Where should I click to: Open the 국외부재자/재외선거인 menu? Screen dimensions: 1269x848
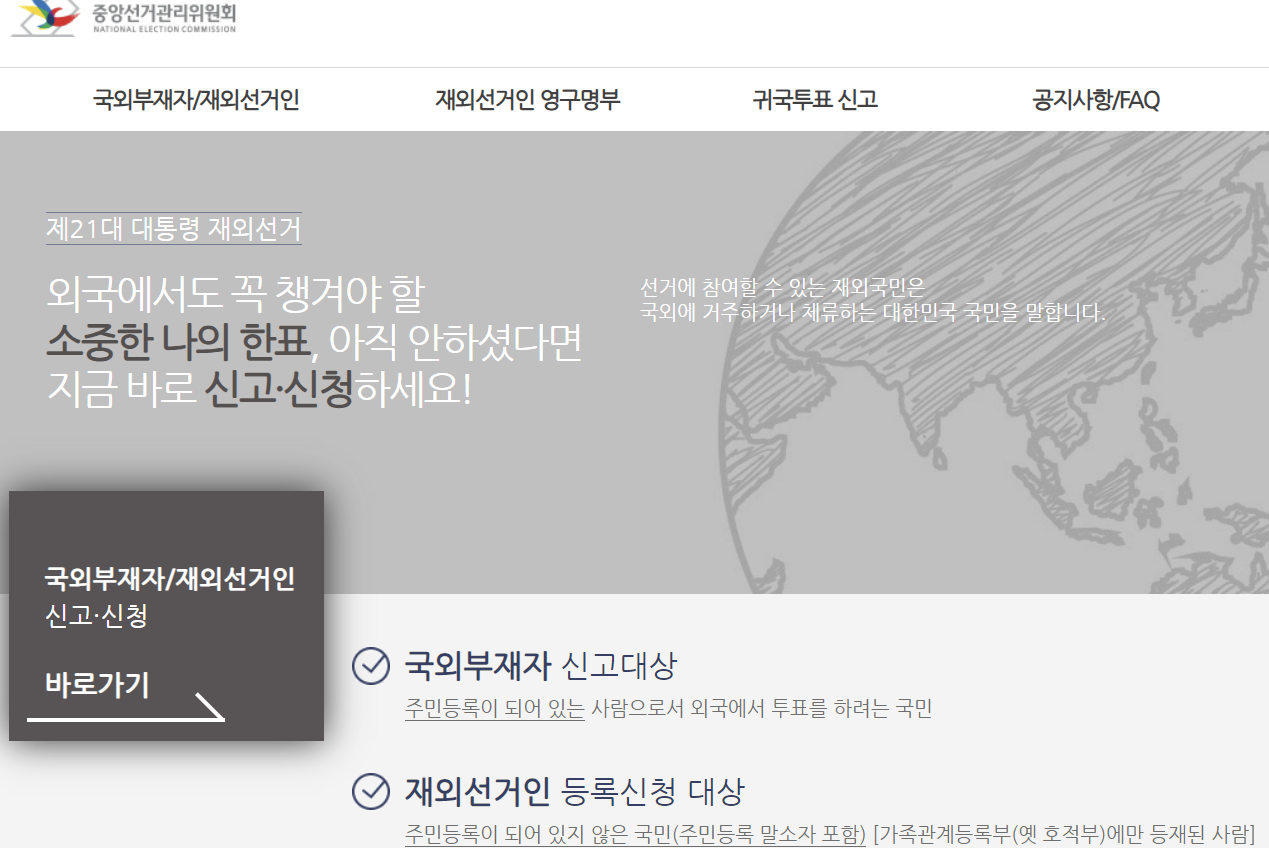click(x=196, y=100)
